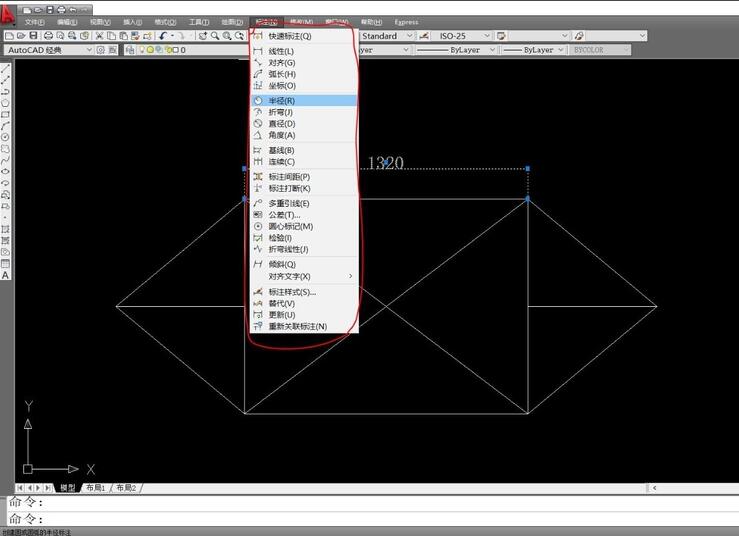Image resolution: width=739 pixels, height=536 pixels.
Task: Choose 连续(C) continue dimension menu item
Action: [304, 162]
